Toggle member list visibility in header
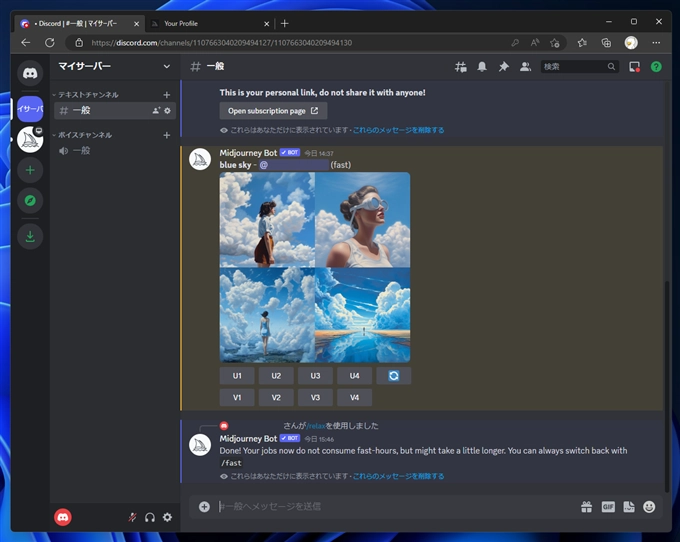This screenshot has width=680, height=542. 525,67
